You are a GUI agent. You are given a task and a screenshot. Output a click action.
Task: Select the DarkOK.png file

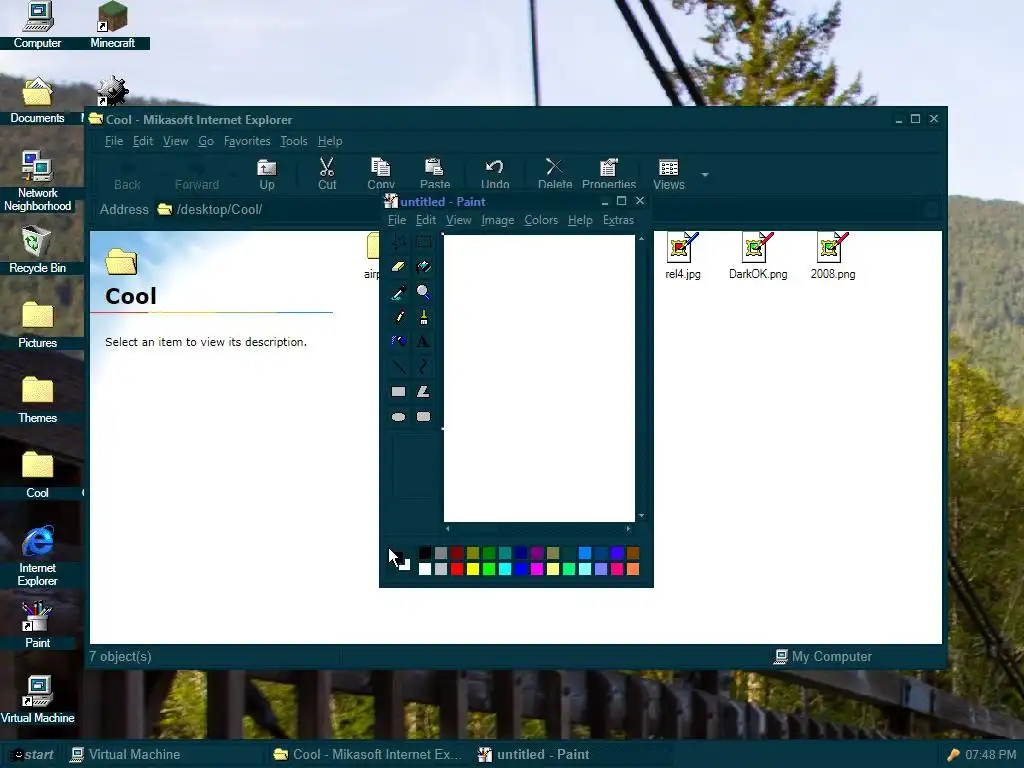coord(758,255)
